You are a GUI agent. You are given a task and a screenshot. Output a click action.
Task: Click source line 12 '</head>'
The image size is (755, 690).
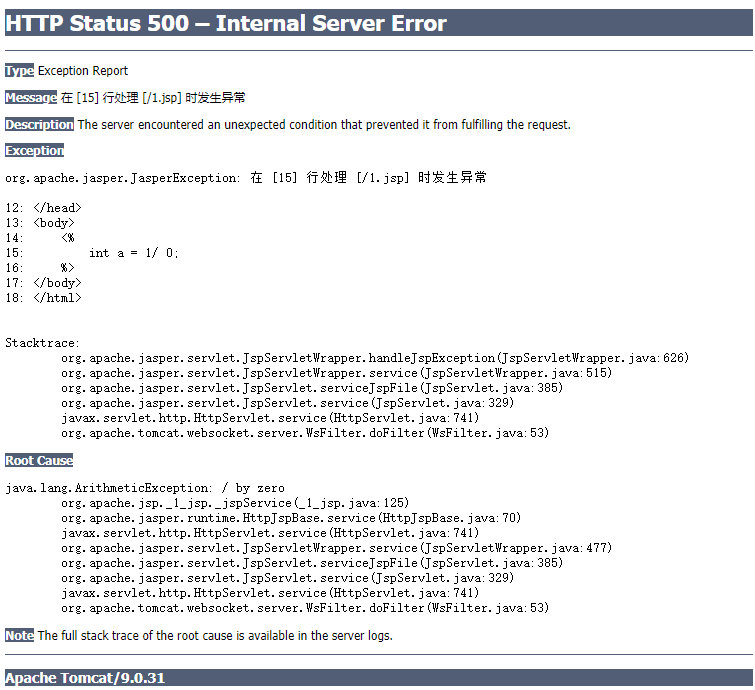click(43, 208)
